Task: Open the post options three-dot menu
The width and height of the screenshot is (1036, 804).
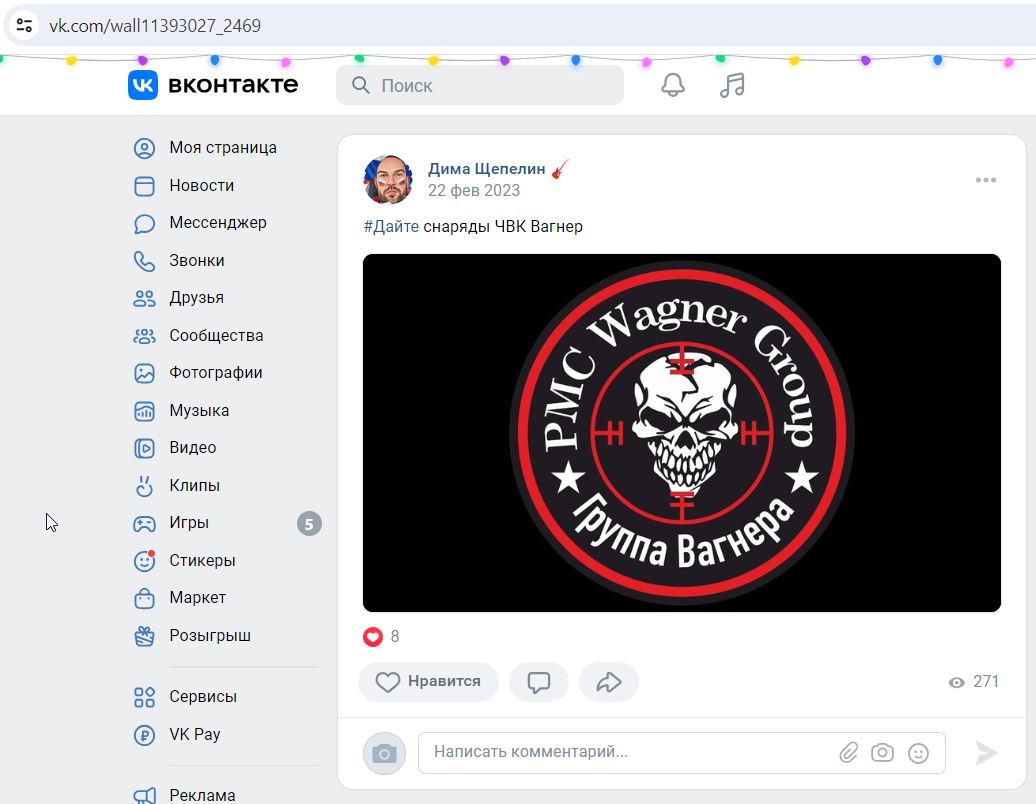Action: tap(986, 180)
